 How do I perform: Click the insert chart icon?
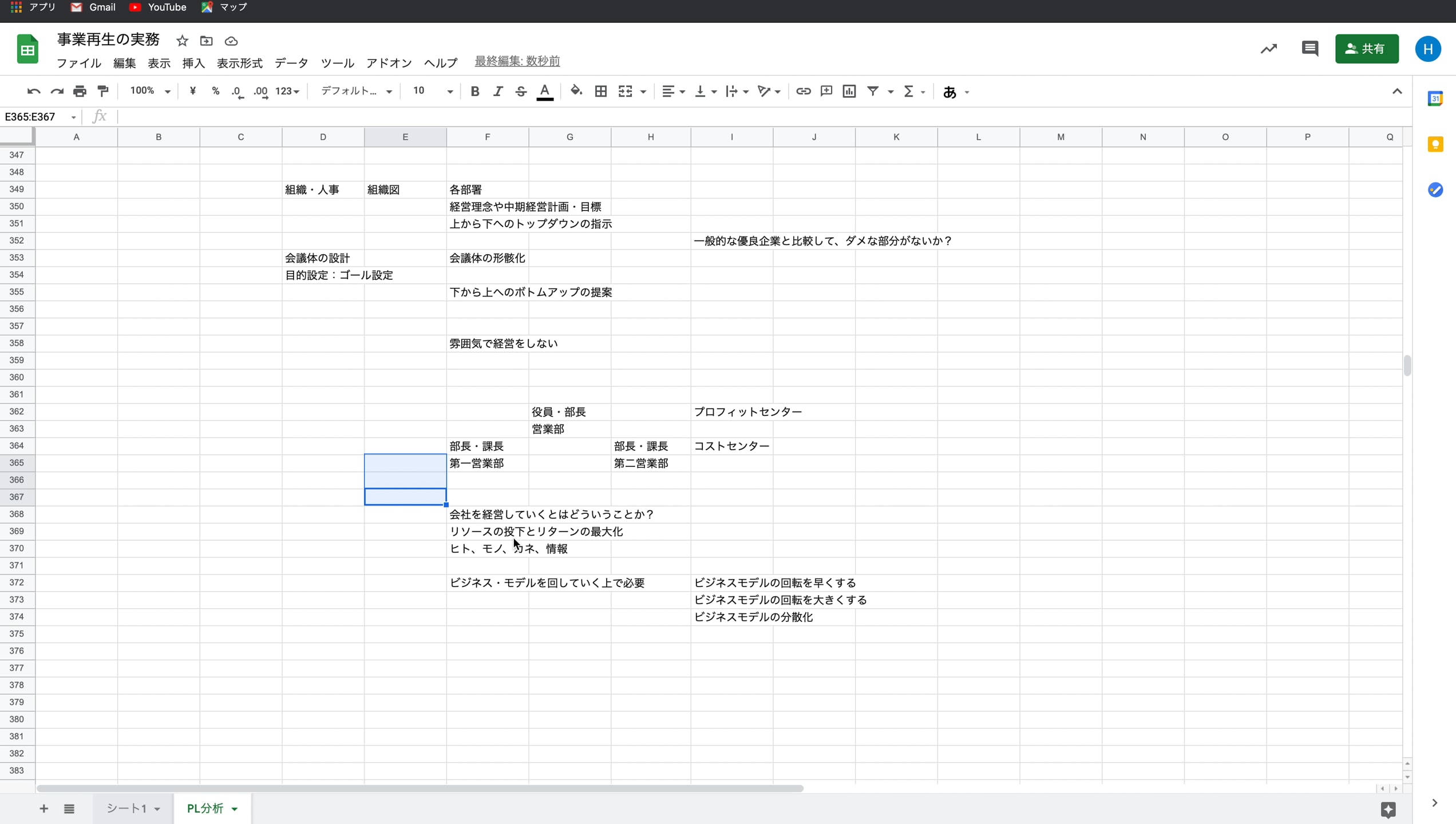pos(849,91)
